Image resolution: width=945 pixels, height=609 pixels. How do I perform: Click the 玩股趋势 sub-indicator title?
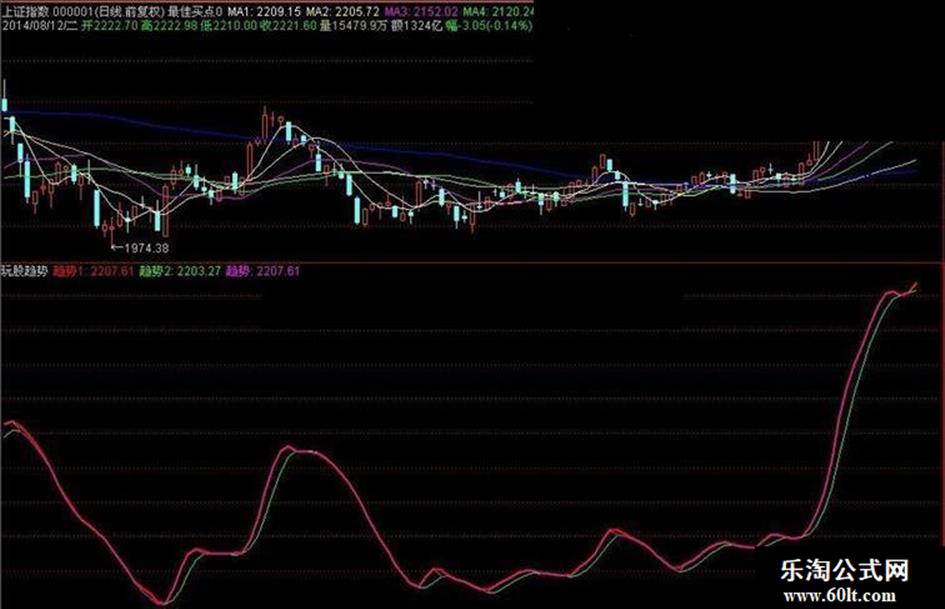click(x=24, y=271)
